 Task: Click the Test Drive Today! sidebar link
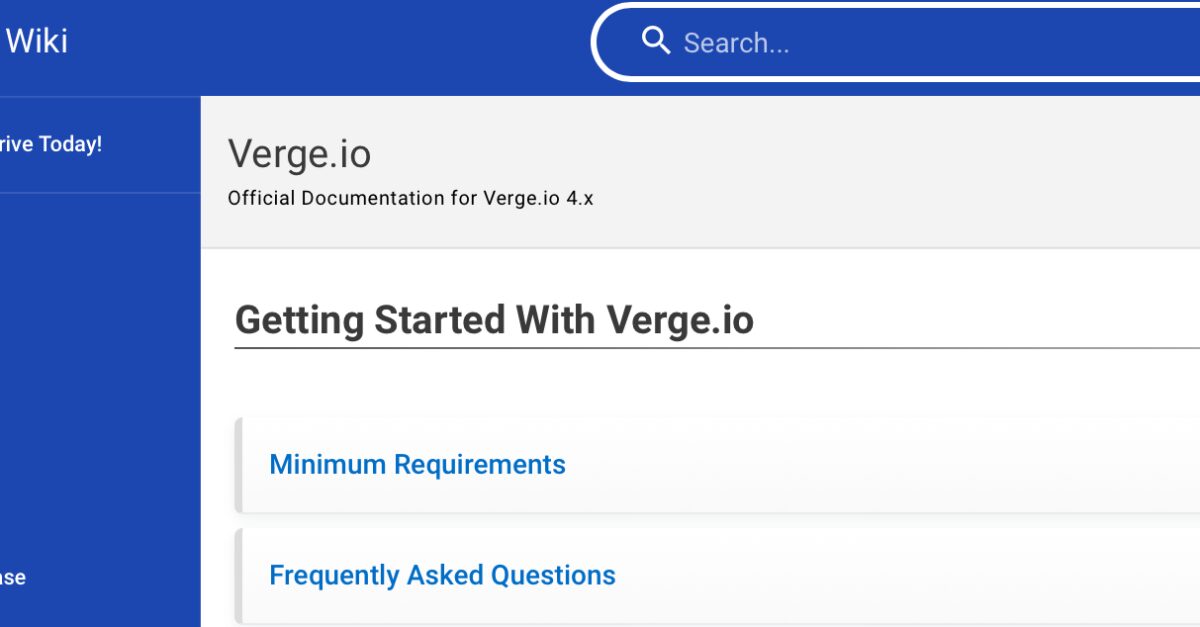(x=48, y=143)
